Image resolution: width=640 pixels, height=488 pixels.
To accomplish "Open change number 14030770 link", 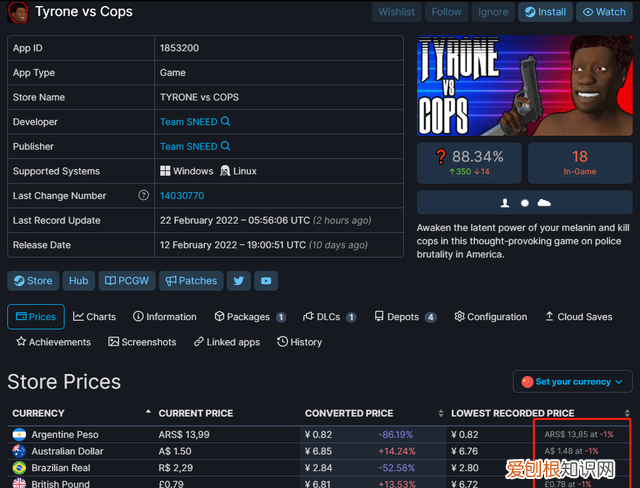I will pos(182,196).
